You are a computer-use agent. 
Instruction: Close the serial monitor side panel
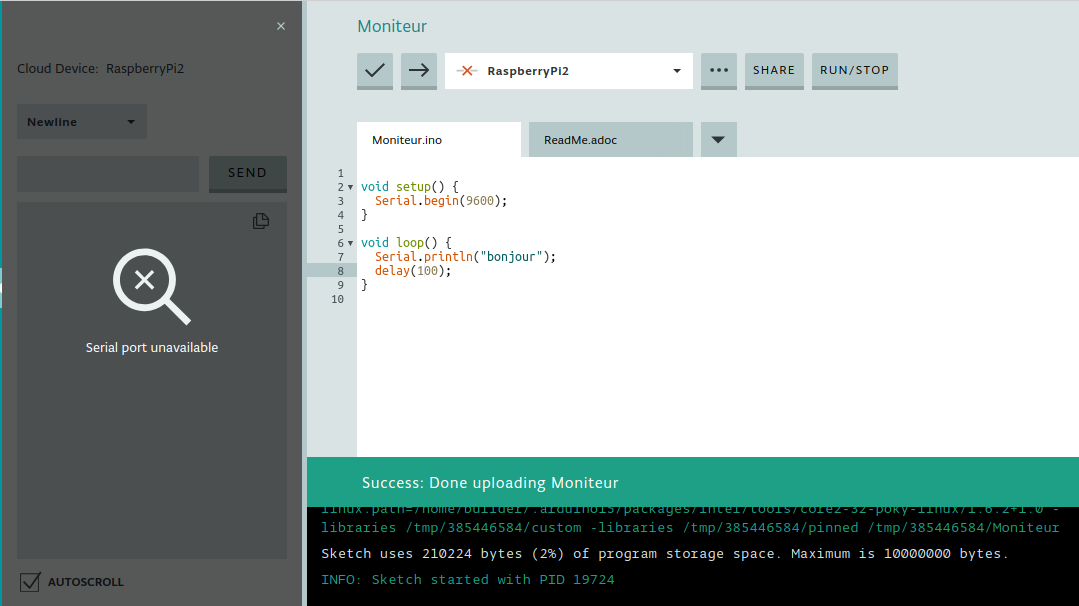281,26
